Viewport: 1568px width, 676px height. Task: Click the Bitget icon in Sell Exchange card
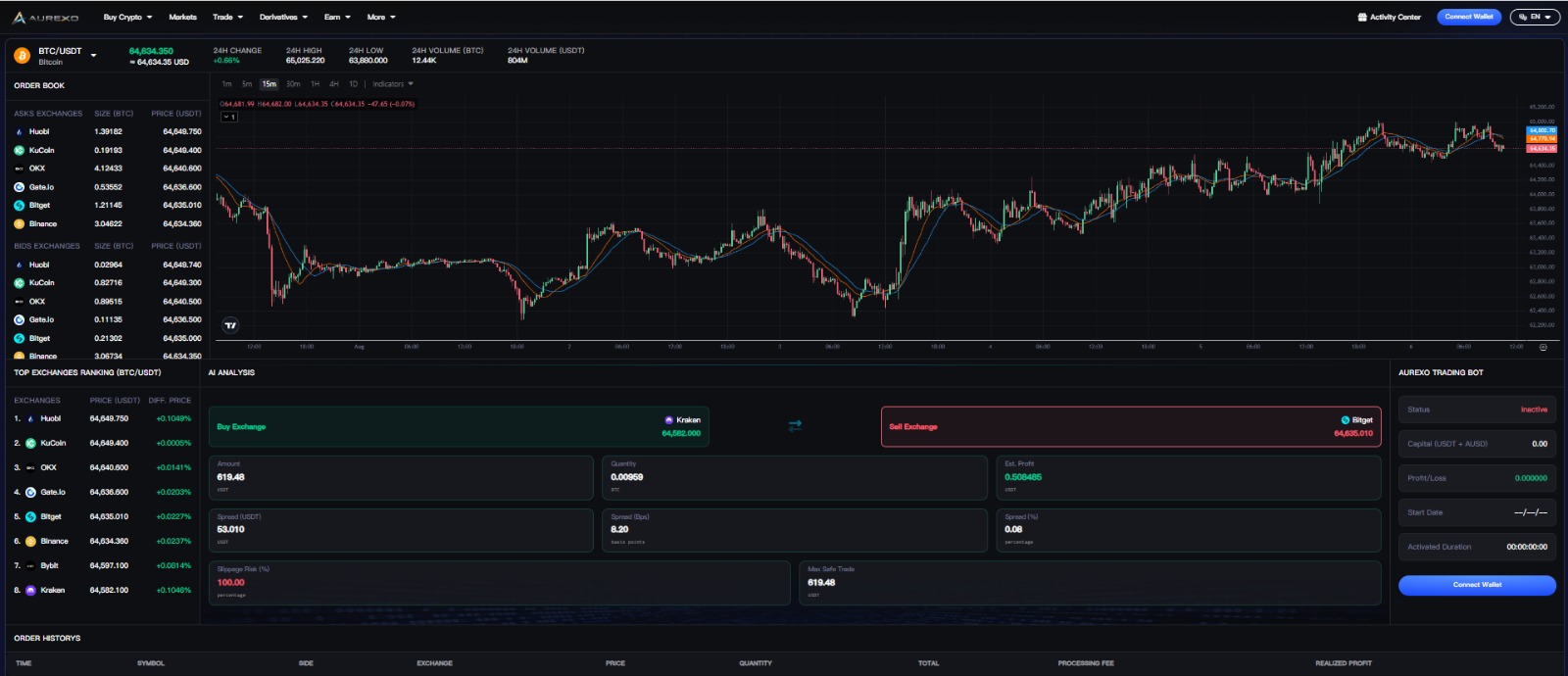coord(1346,420)
